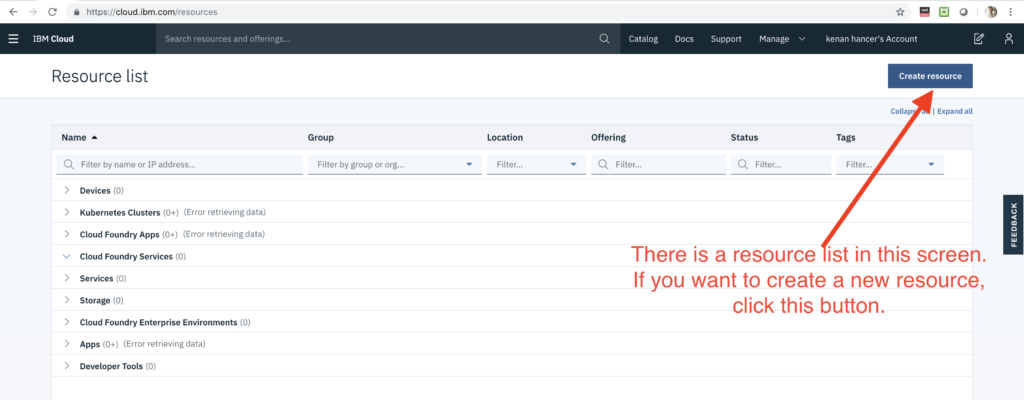This screenshot has width=1024, height=400.
Task: Open the Manage menu dropdown
Action: click(782, 39)
